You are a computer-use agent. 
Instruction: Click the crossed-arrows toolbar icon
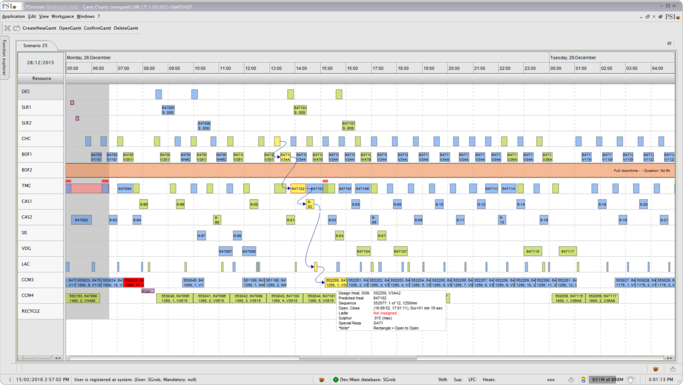tap(7, 28)
